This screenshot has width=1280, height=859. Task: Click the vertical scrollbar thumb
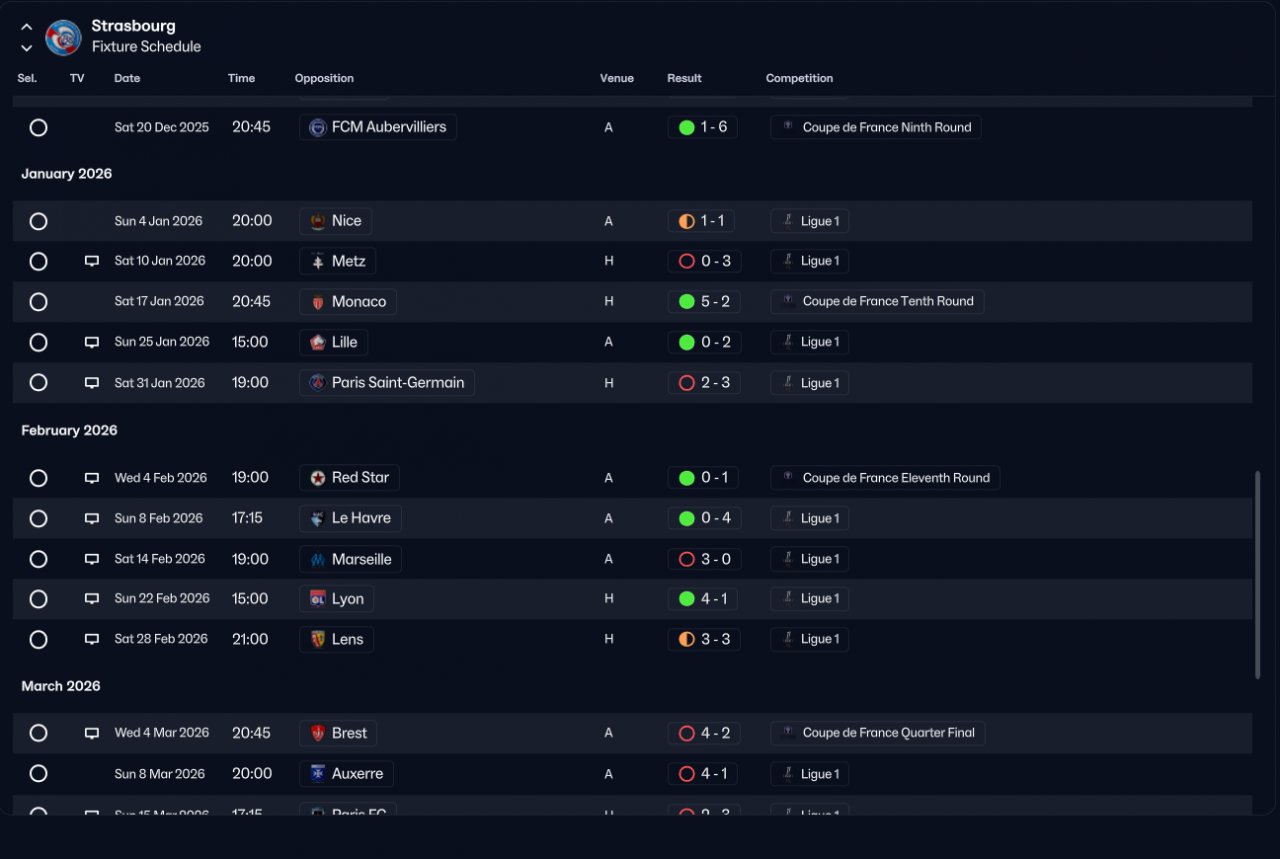point(1257,576)
